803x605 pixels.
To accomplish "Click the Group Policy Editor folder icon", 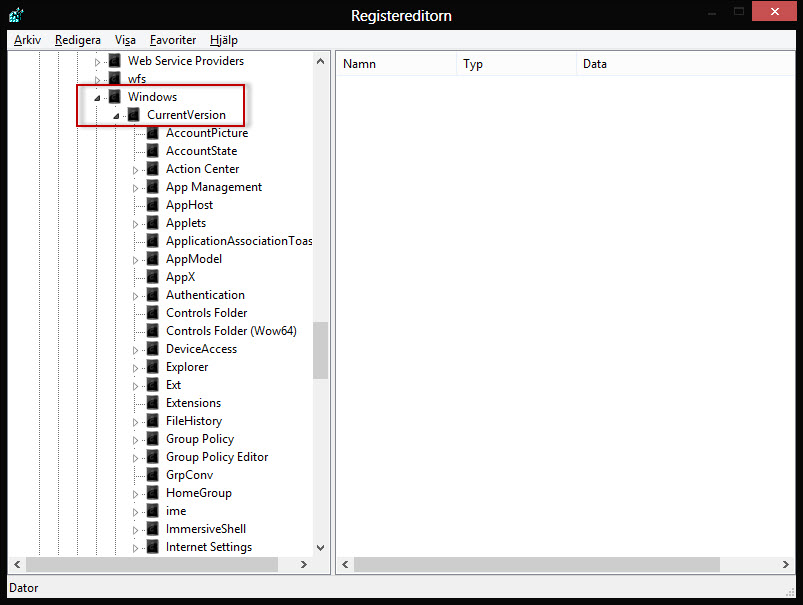I will coord(153,457).
